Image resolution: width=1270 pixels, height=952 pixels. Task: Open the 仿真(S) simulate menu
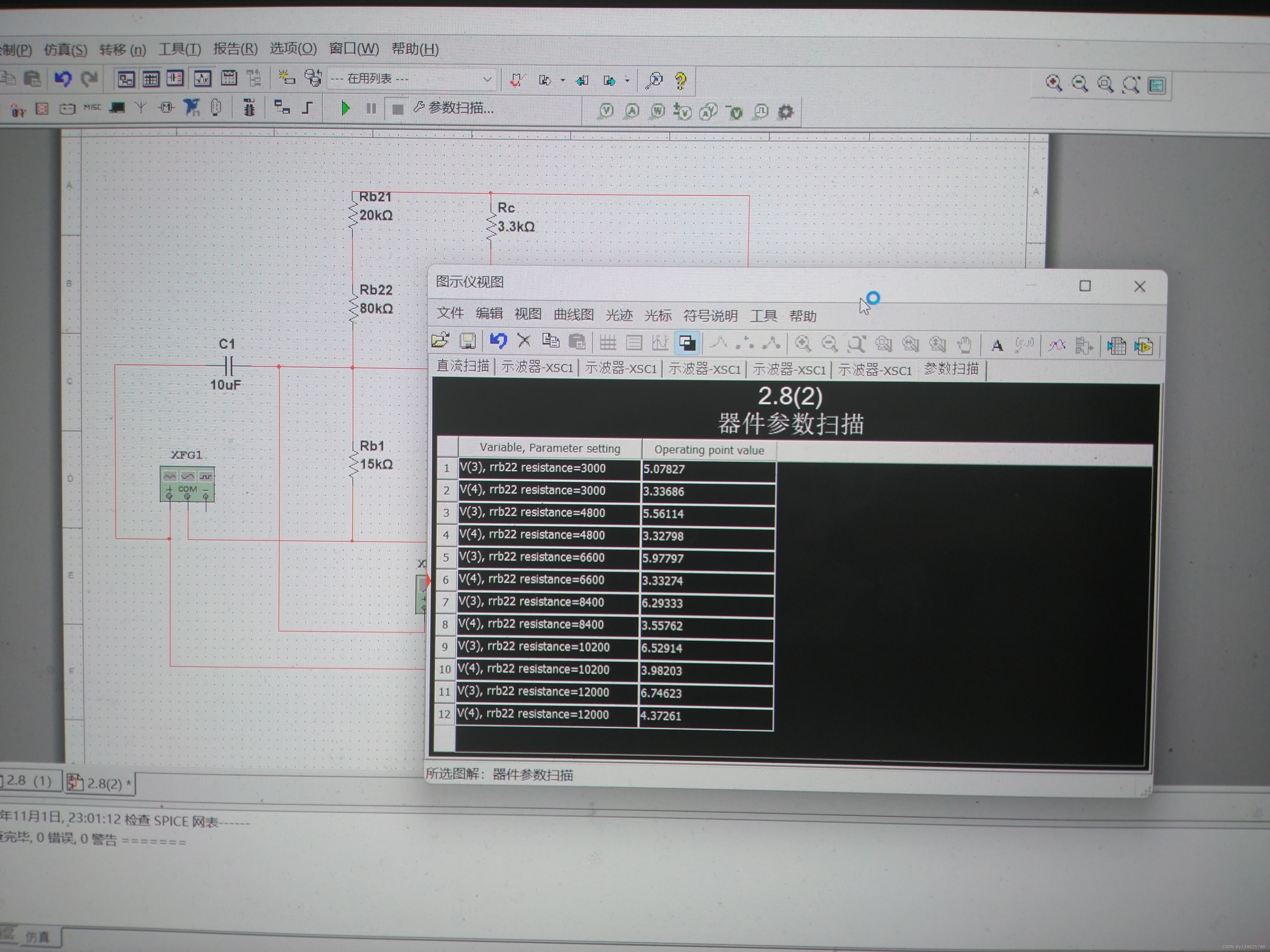[65, 50]
